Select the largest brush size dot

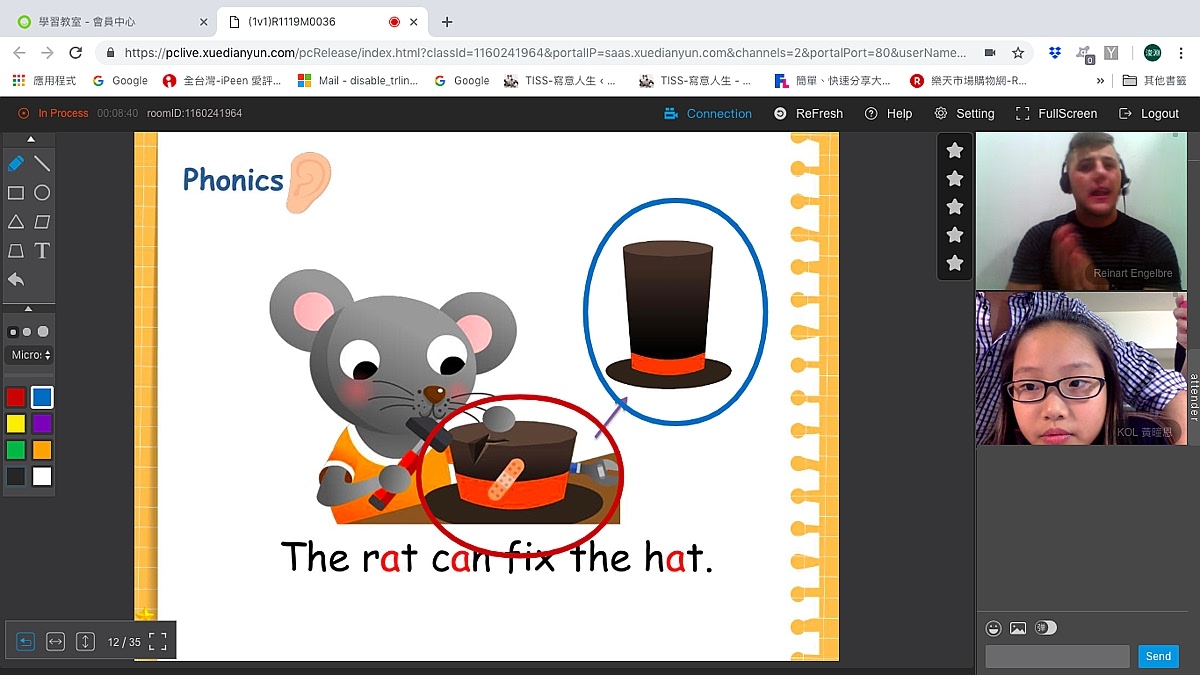point(43,332)
